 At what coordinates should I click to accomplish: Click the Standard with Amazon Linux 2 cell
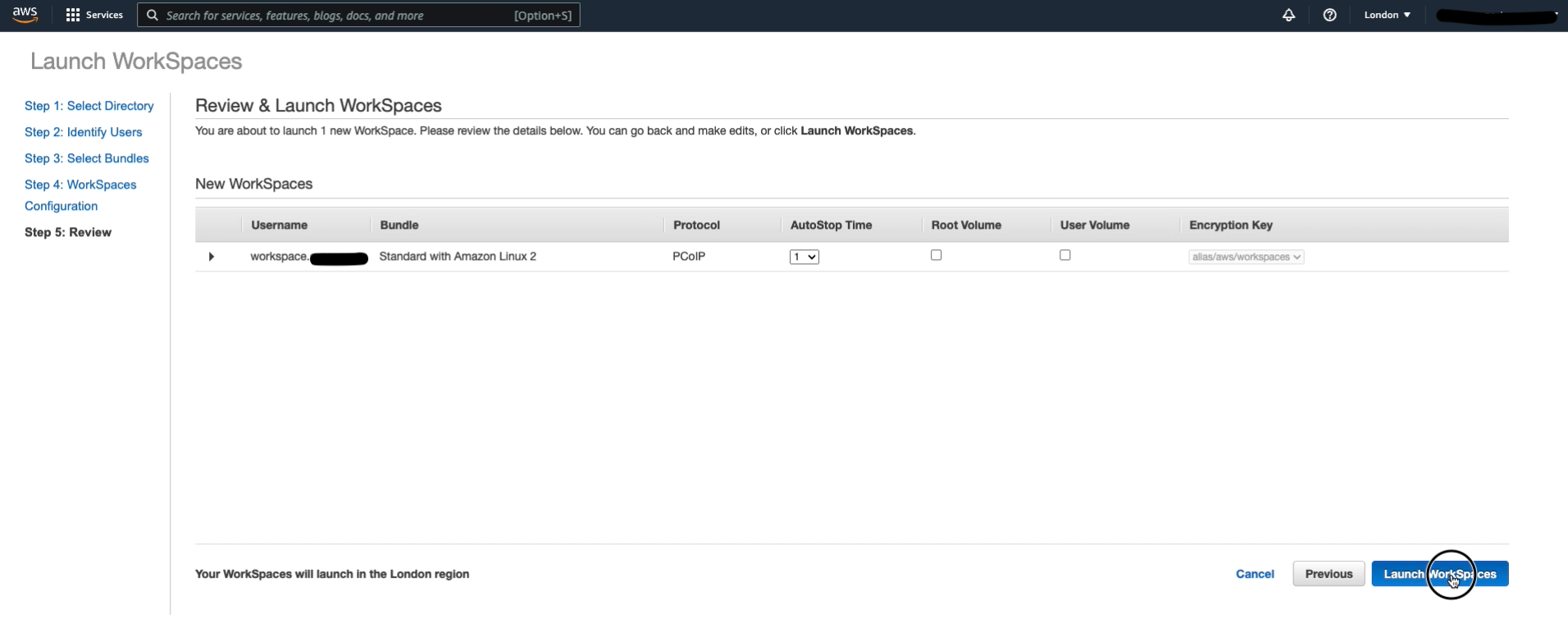click(x=458, y=257)
